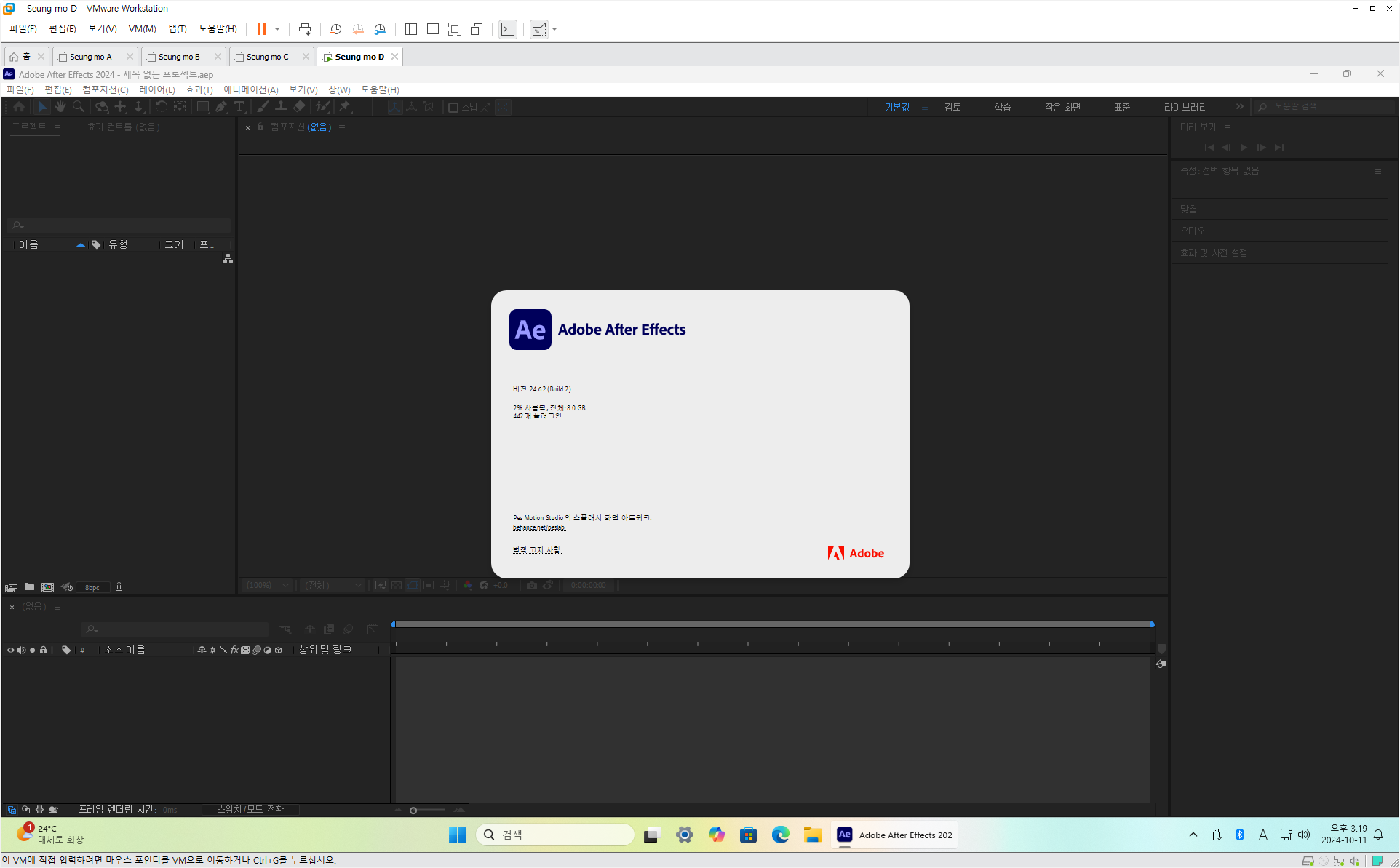Open the composition mini-flowchart icon in timeline
Image resolution: width=1400 pixels, height=868 pixels.
(x=285, y=629)
